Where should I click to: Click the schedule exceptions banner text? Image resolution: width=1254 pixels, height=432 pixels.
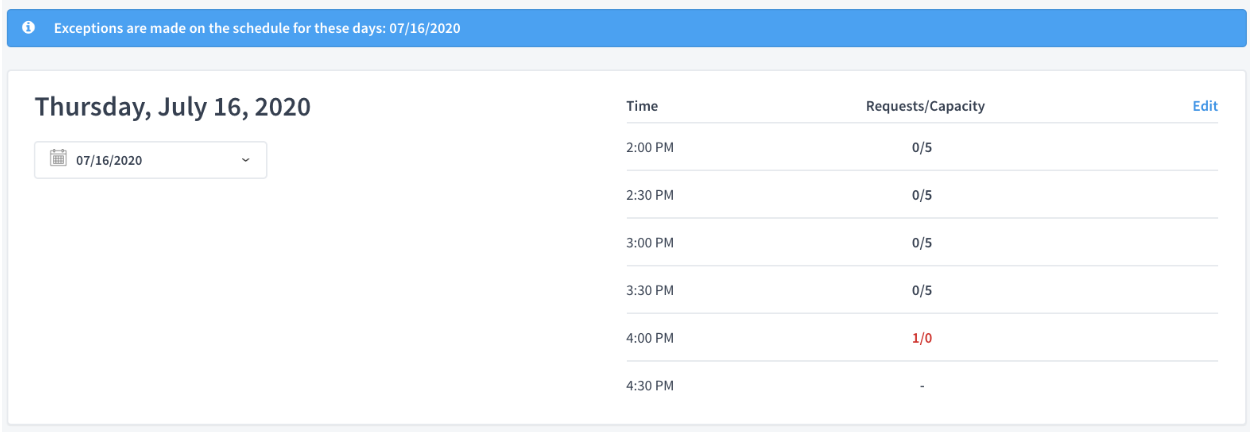257,28
